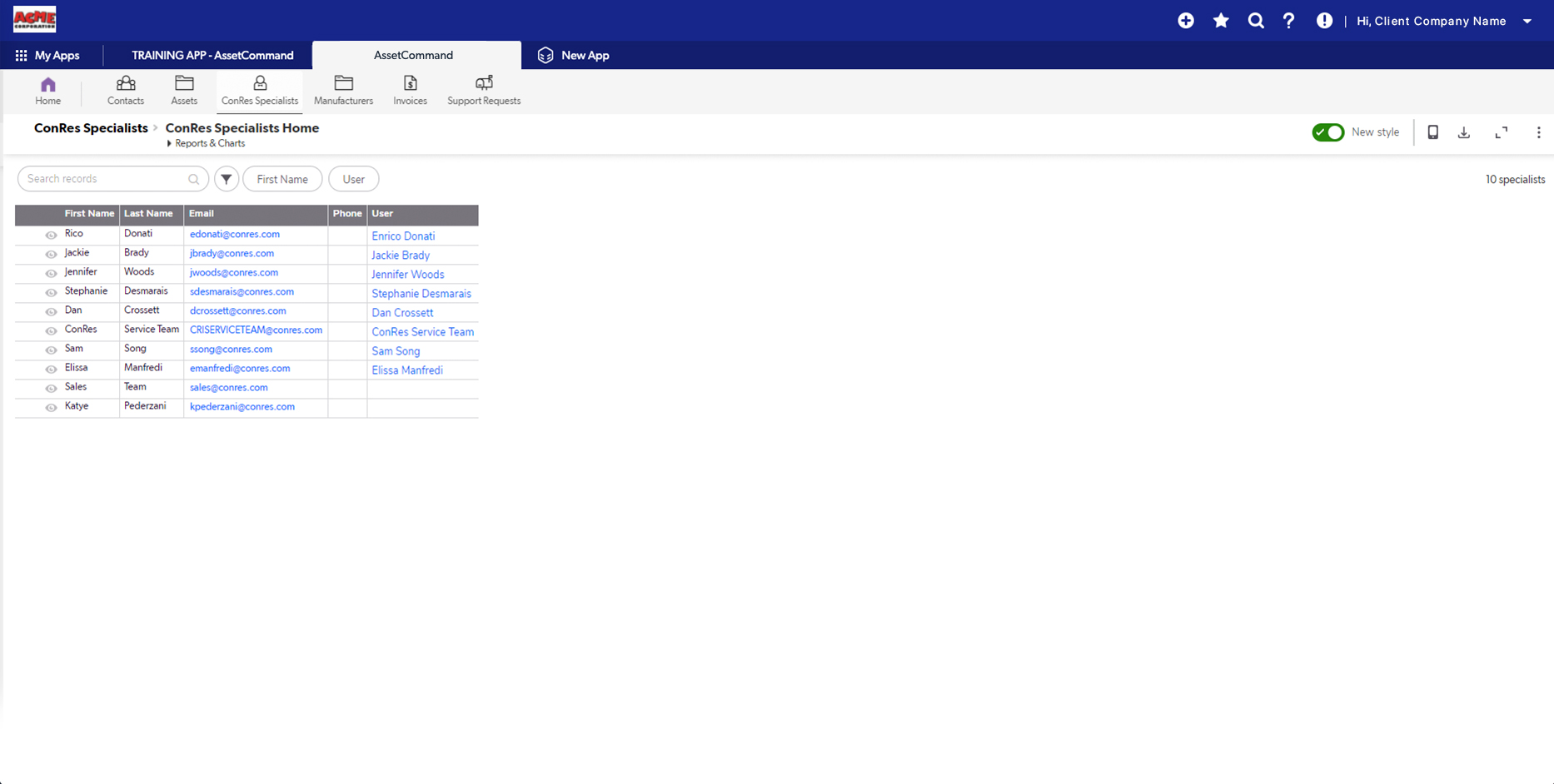Click the 10 specialists count text
Viewport: 1554px width, 784px height.
coord(1515,180)
